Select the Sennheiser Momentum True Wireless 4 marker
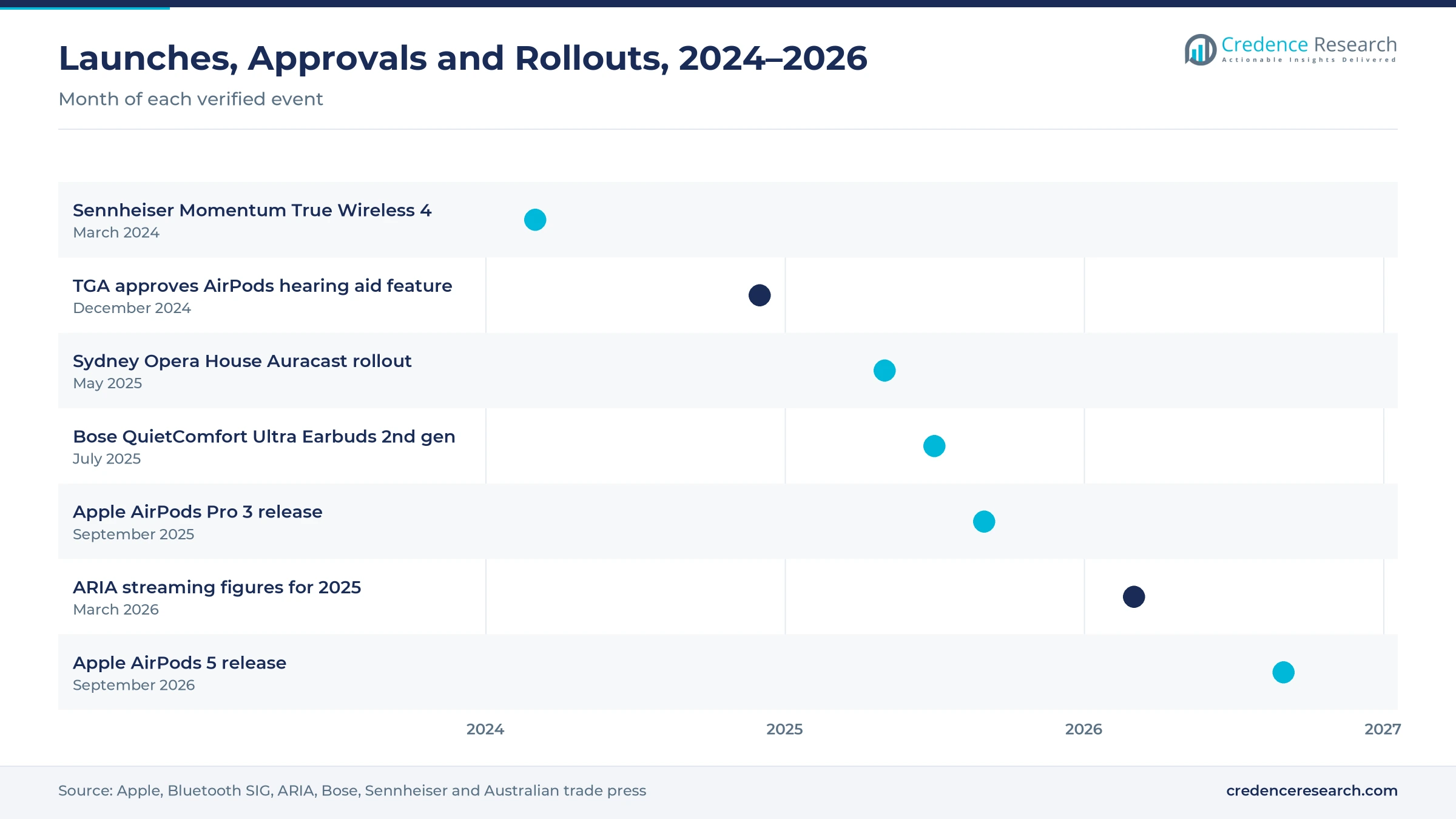 (535, 220)
